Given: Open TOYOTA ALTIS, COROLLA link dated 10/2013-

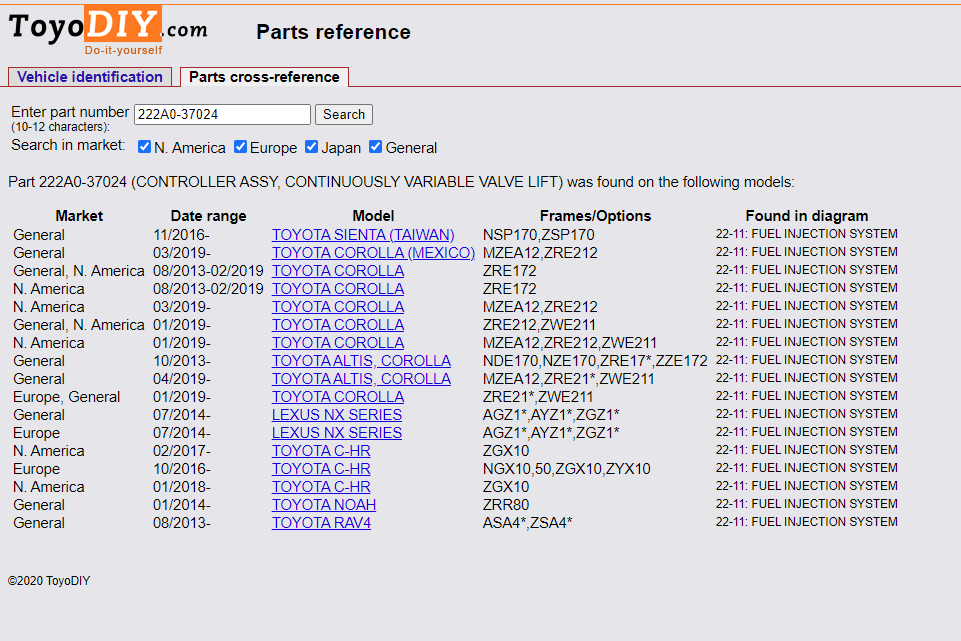Looking at the screenshot, I should click(362, 361).
